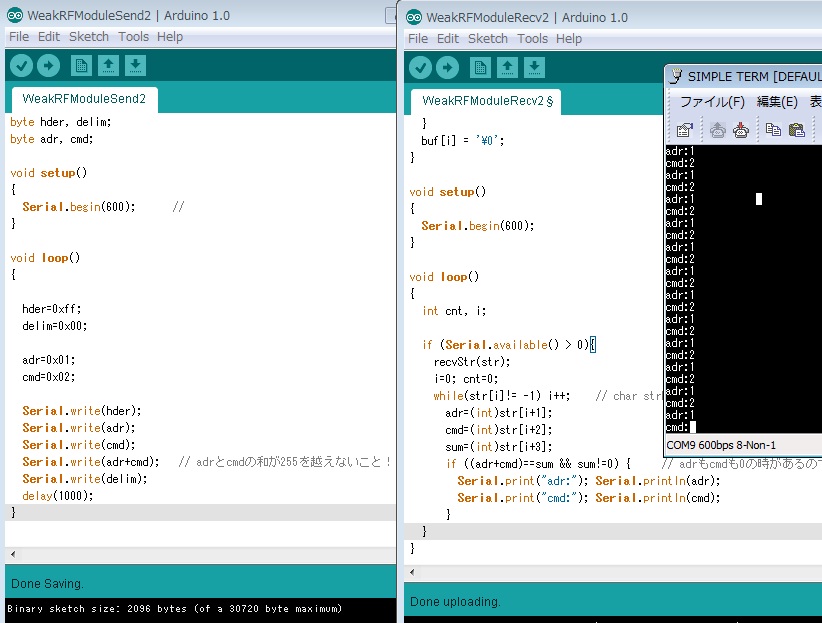Verify the sketch in WeakRFModuleRecv2 window
This screenshot has width=822, height=623.
[x=420, y=68]
